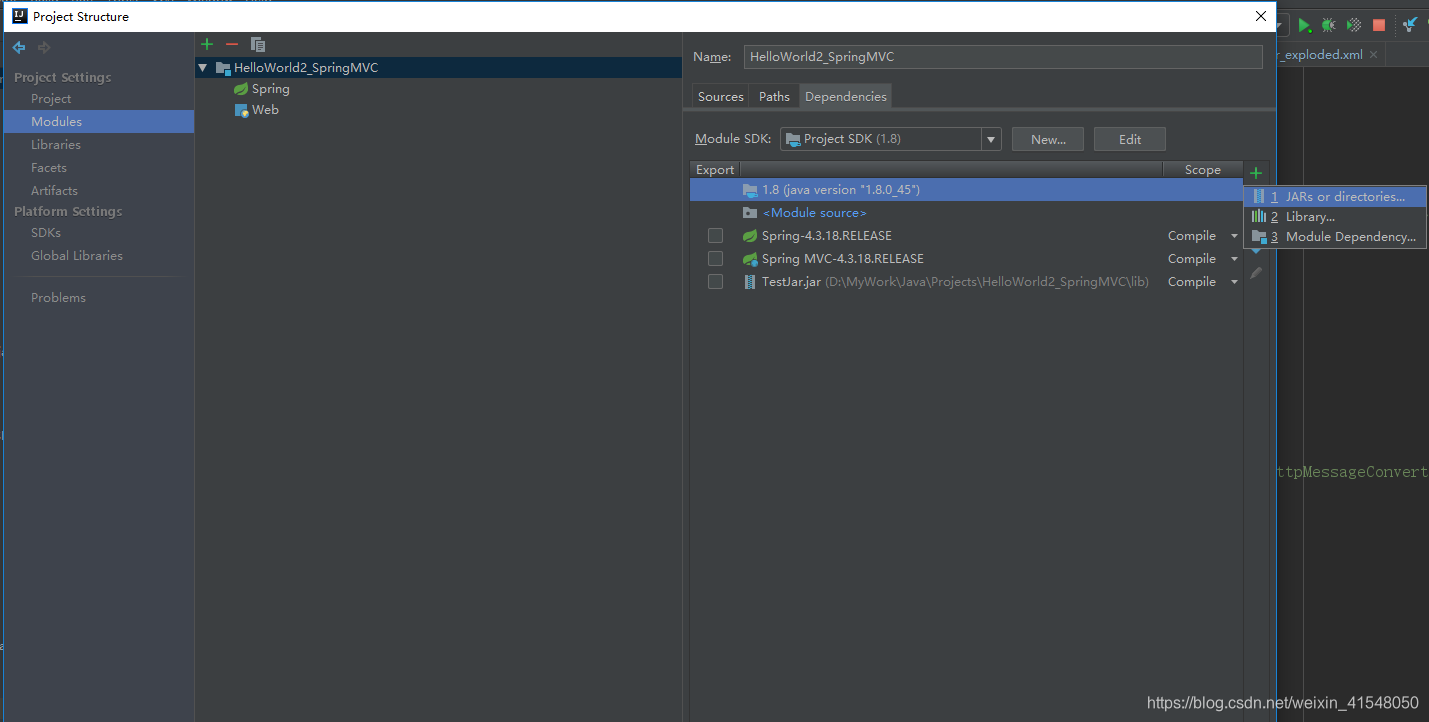Start debugging with the bug icon
Screen dimensions: 1429x722
[x=1328, y=25]
